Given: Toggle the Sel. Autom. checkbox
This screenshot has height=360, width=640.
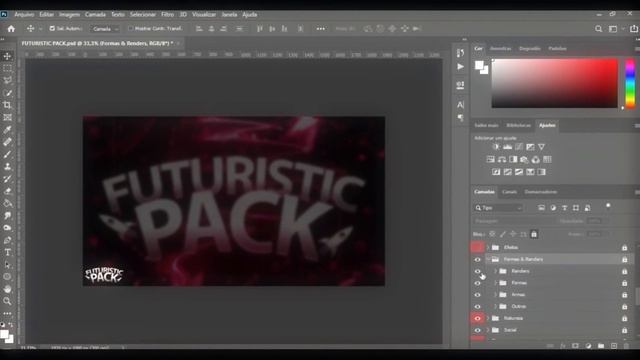Looking at the screenshot, I should click(x=52, y=29).
